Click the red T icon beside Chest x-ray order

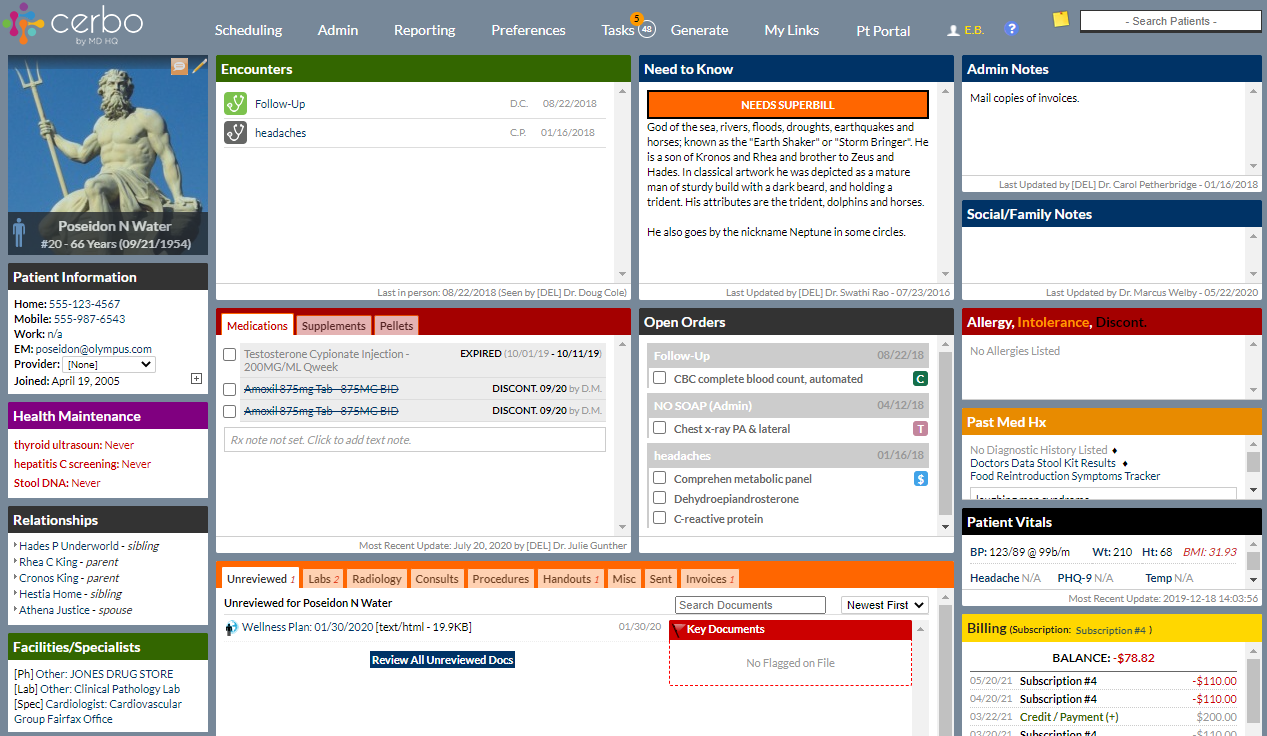pos(921,426)
